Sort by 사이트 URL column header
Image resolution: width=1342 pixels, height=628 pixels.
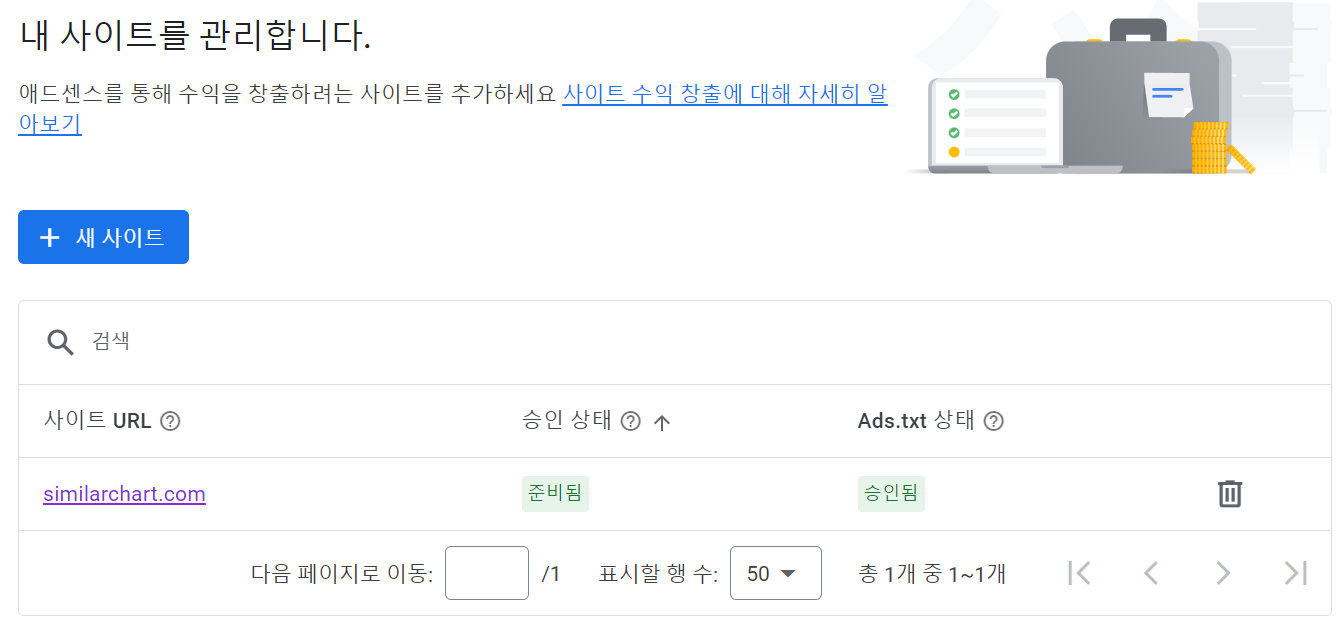[97, 421]
